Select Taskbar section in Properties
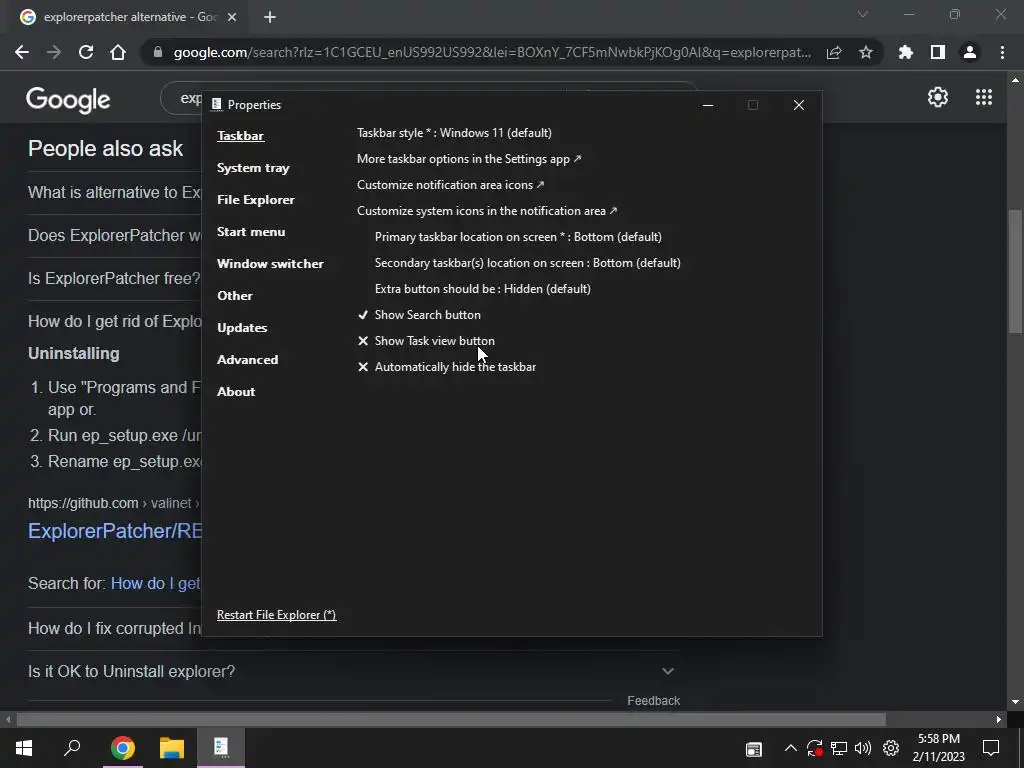Screen dimensions: 1024x768 click(x=240, y=136)
